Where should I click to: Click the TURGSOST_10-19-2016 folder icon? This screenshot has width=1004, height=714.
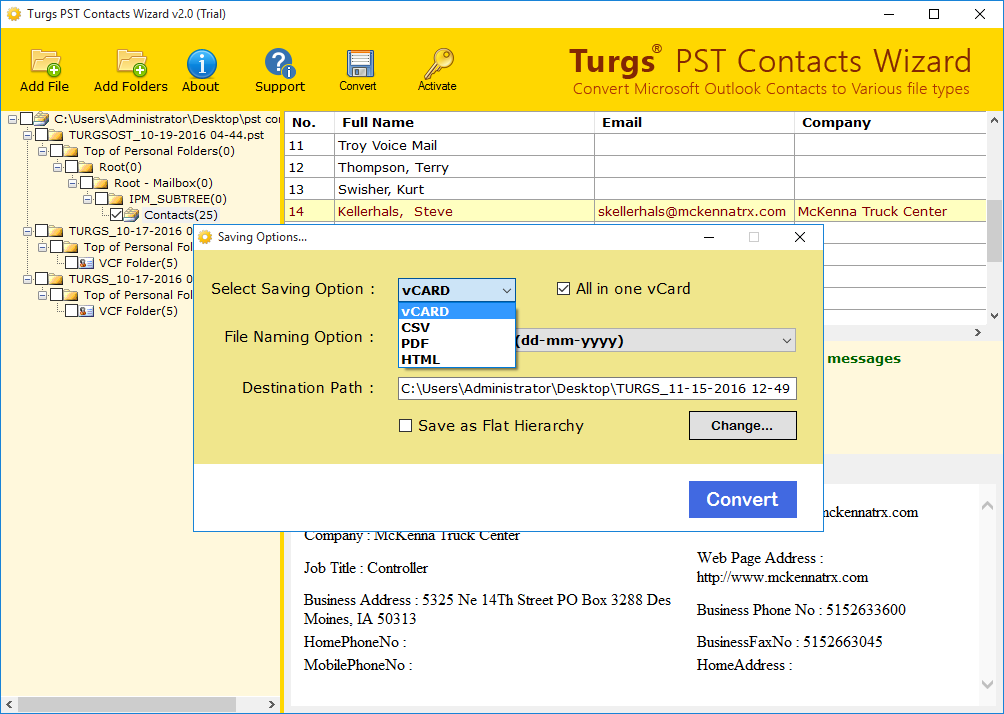[x=56, y=135]
